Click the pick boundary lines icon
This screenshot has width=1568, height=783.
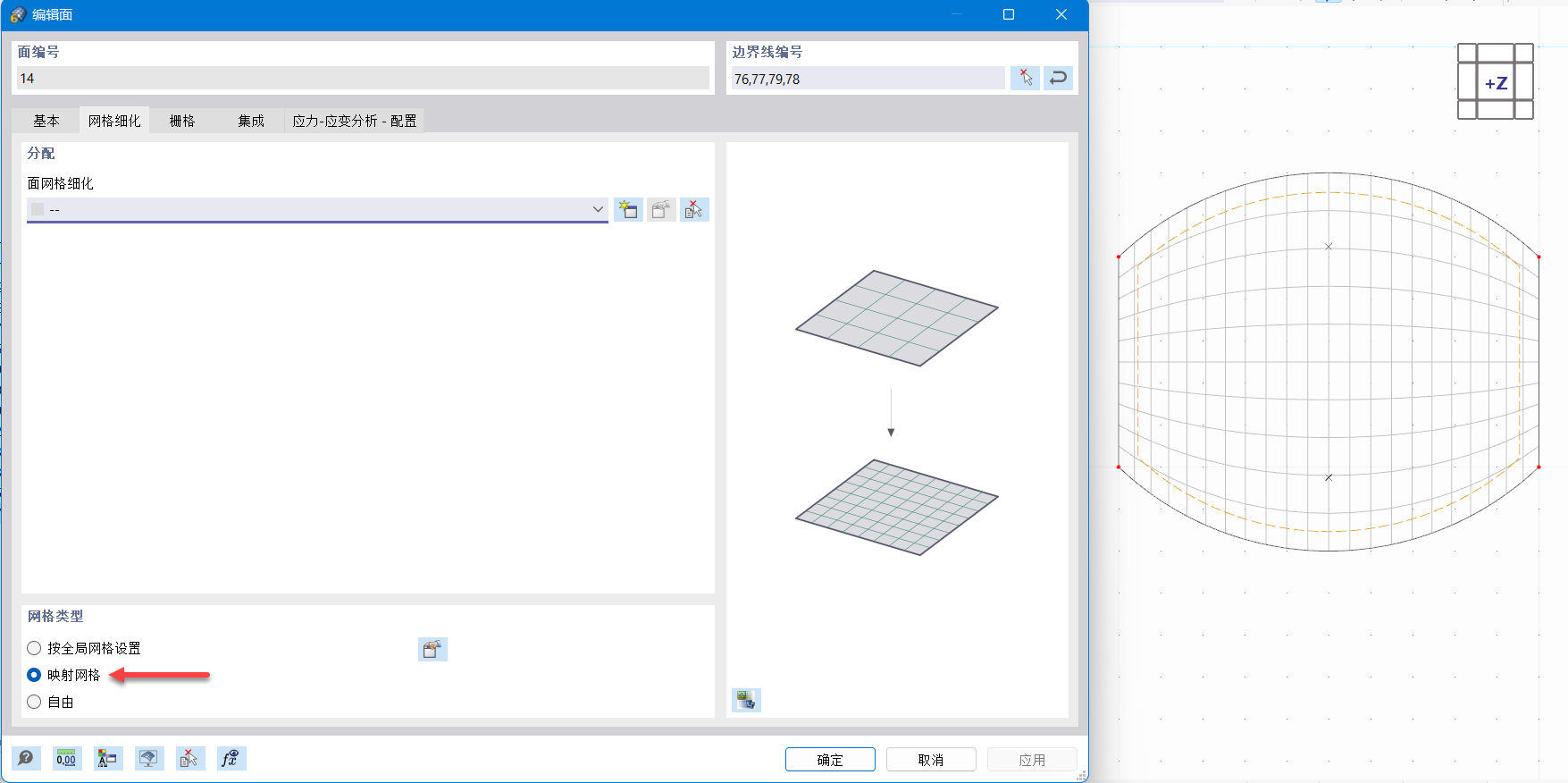tap(1025, 79)
